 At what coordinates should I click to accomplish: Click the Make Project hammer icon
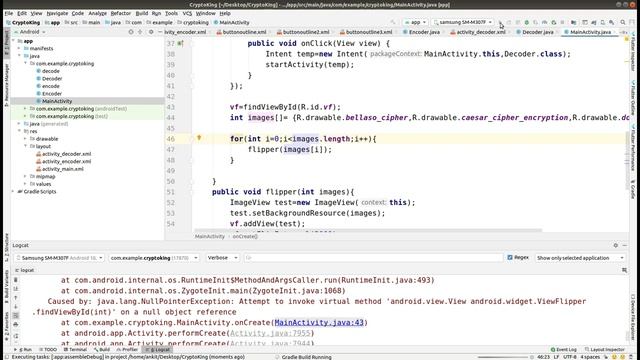(x=393, y=22)
